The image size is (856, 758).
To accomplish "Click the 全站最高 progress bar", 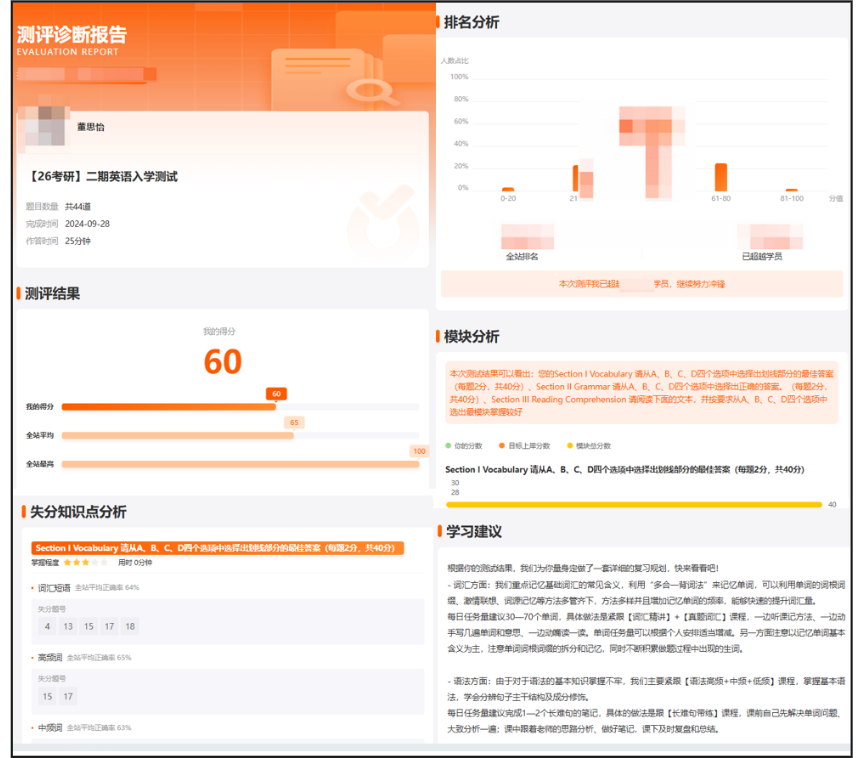I will click(x=240, y=464).
